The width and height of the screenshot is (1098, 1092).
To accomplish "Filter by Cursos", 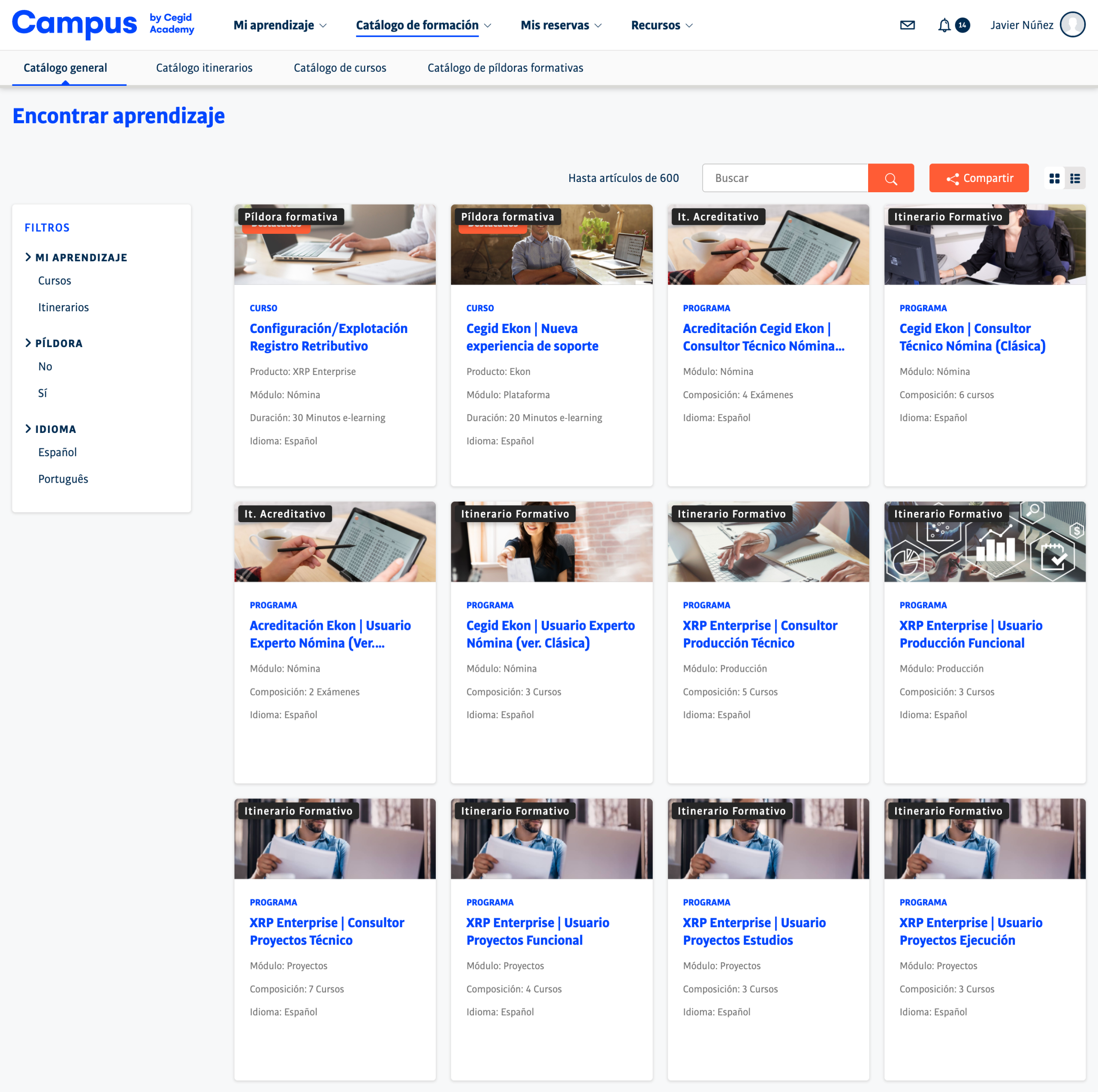I will [x=54, y=281].
